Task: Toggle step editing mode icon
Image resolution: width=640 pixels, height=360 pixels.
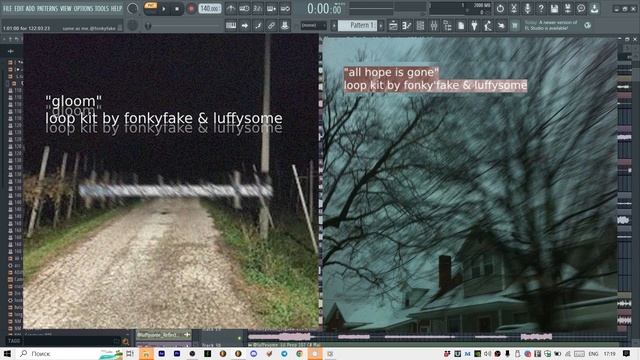Action: pos(258,26)
